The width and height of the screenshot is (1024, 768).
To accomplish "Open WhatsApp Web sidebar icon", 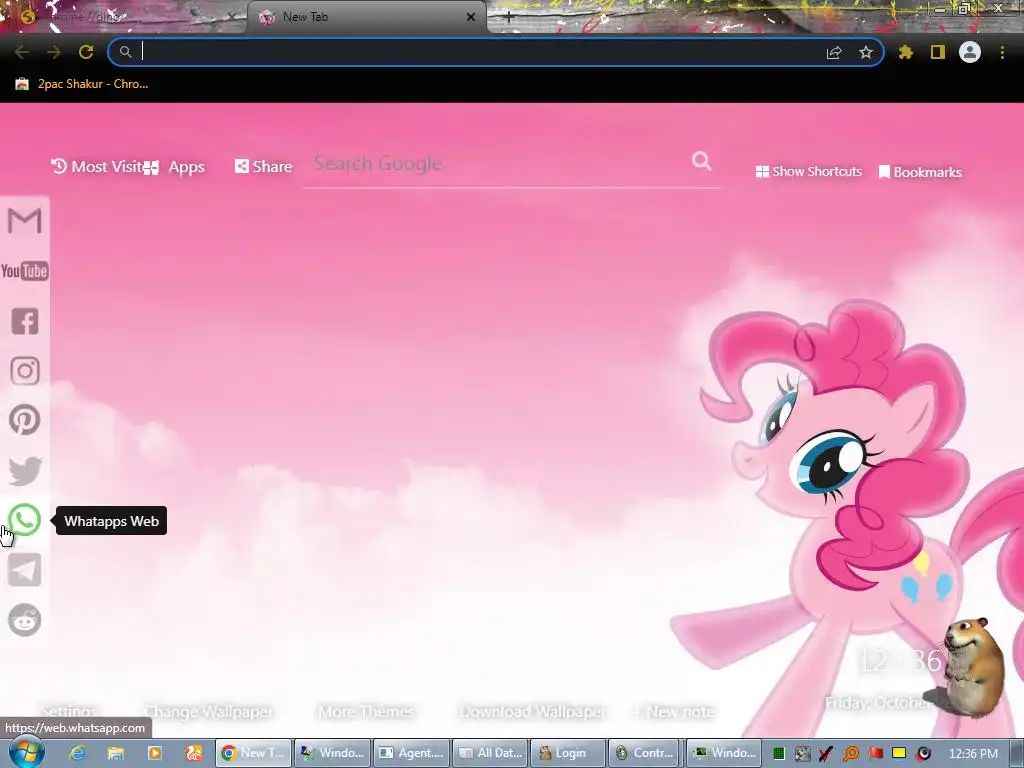I will [x=25, y=520].
